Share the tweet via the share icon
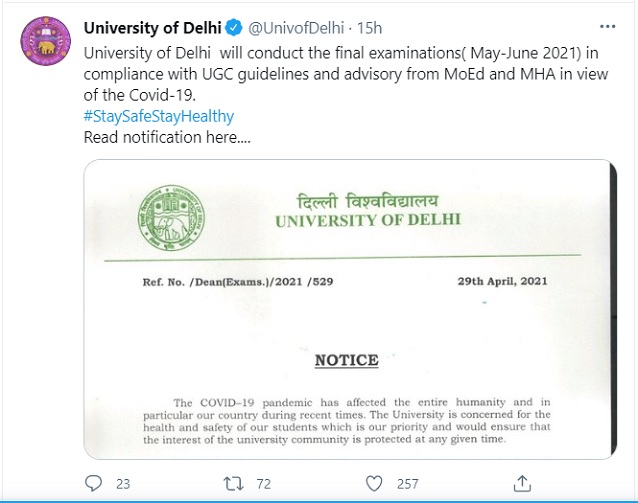 [x=520, y=484]
